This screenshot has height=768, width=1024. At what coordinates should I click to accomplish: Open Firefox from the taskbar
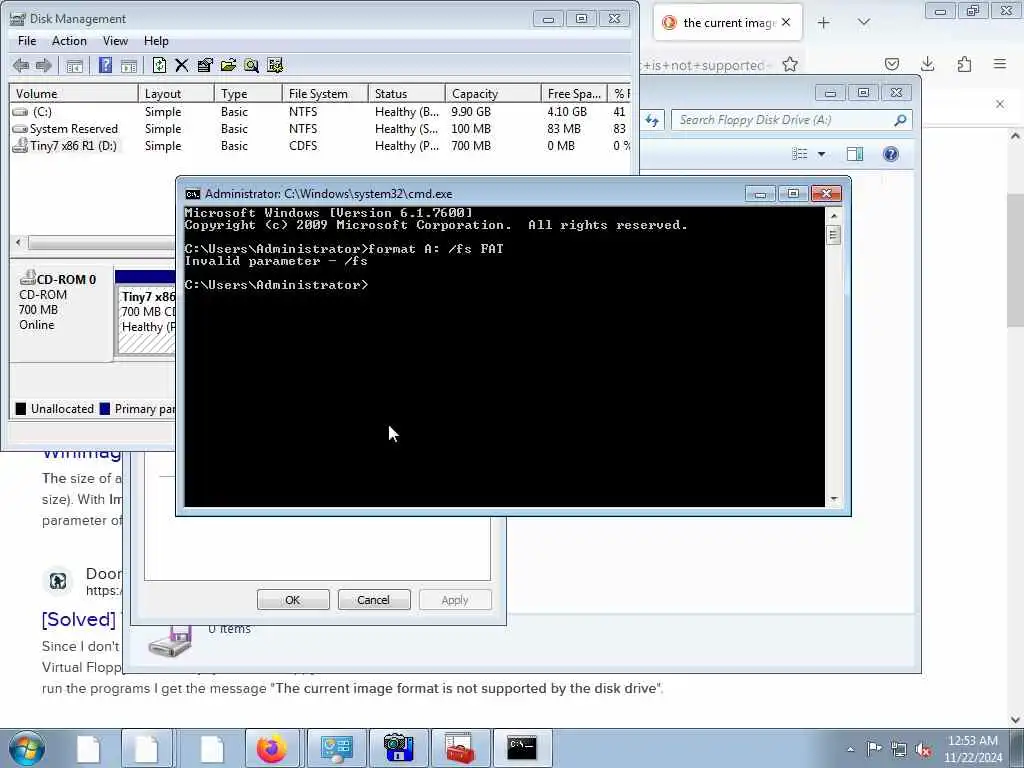click(271, 748)
